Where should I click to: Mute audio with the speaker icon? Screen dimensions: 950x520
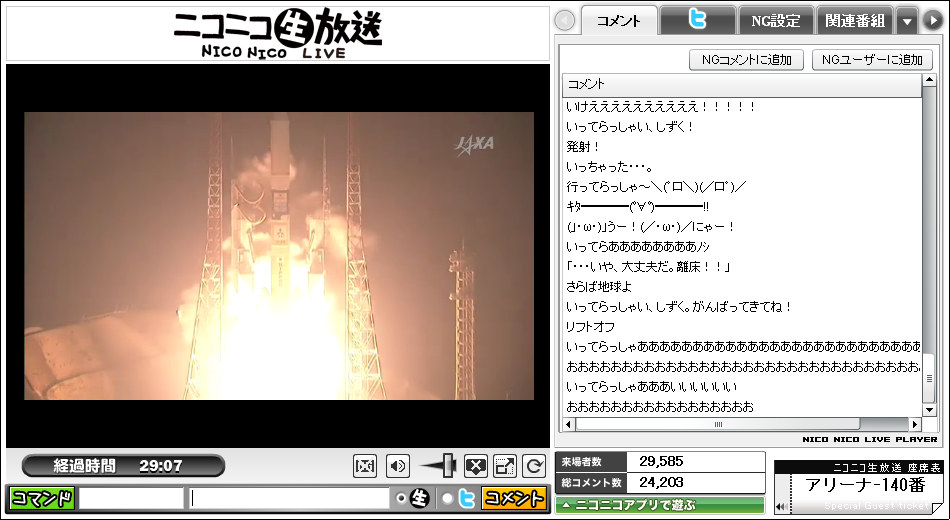[397, 466]
